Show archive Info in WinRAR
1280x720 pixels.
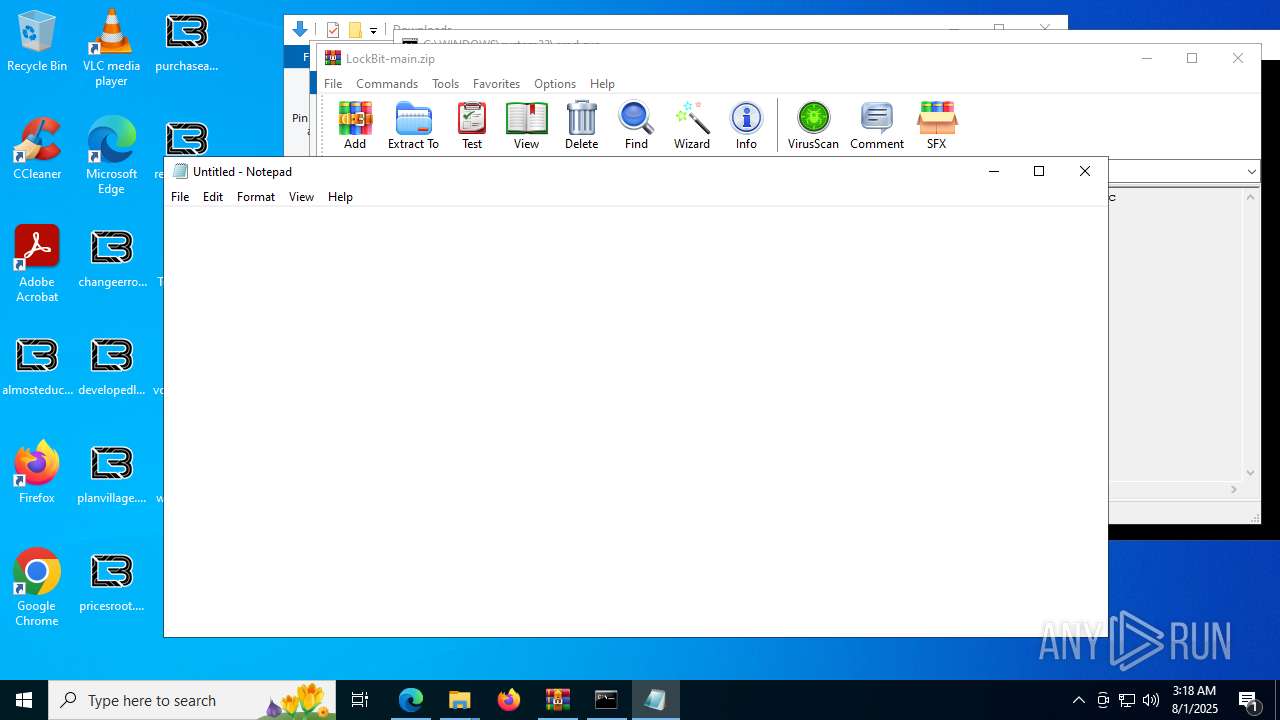coord(746,125)
